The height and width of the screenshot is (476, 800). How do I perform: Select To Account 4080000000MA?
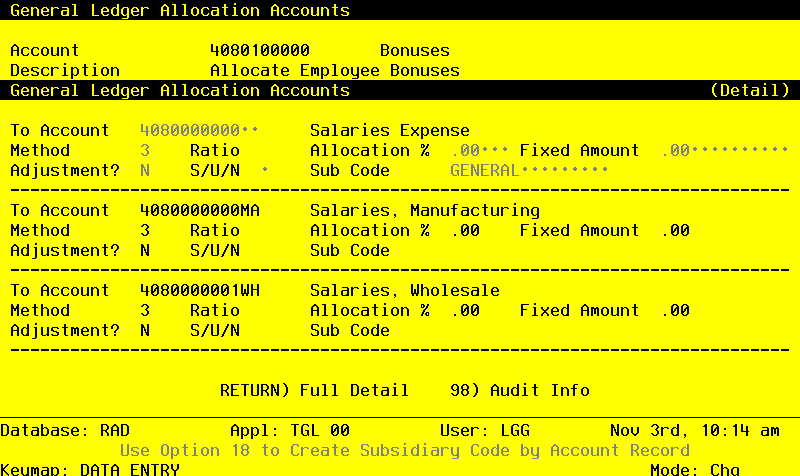199,210
